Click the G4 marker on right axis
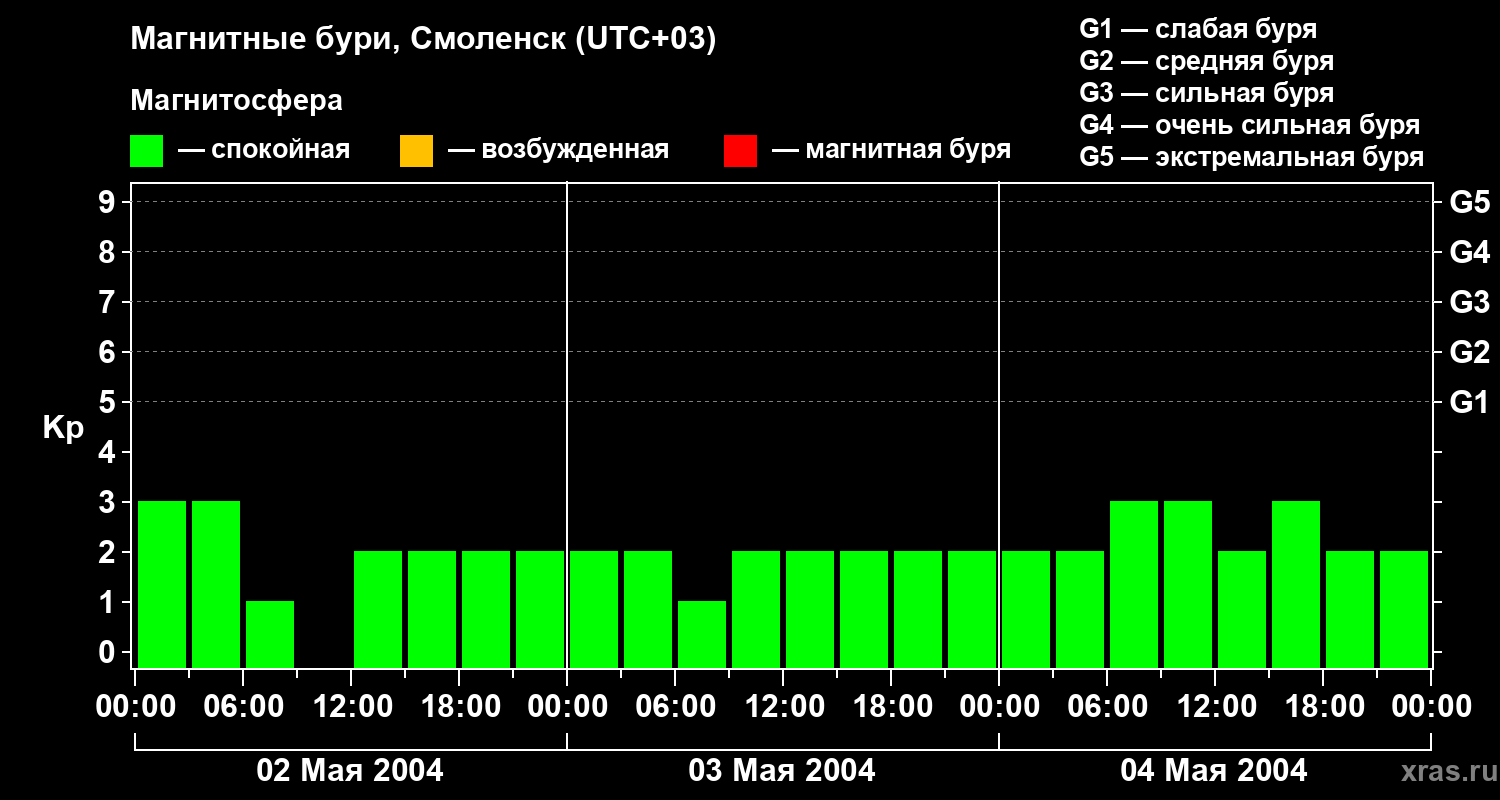Image resolution: width=1500 pixels, height=800 pixels. pos(1469,252)
